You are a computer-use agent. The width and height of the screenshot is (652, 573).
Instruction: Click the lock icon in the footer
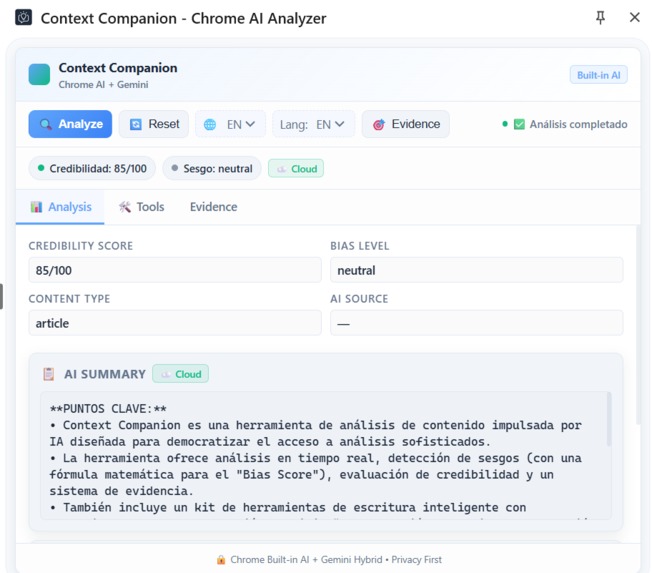[221, 560]
